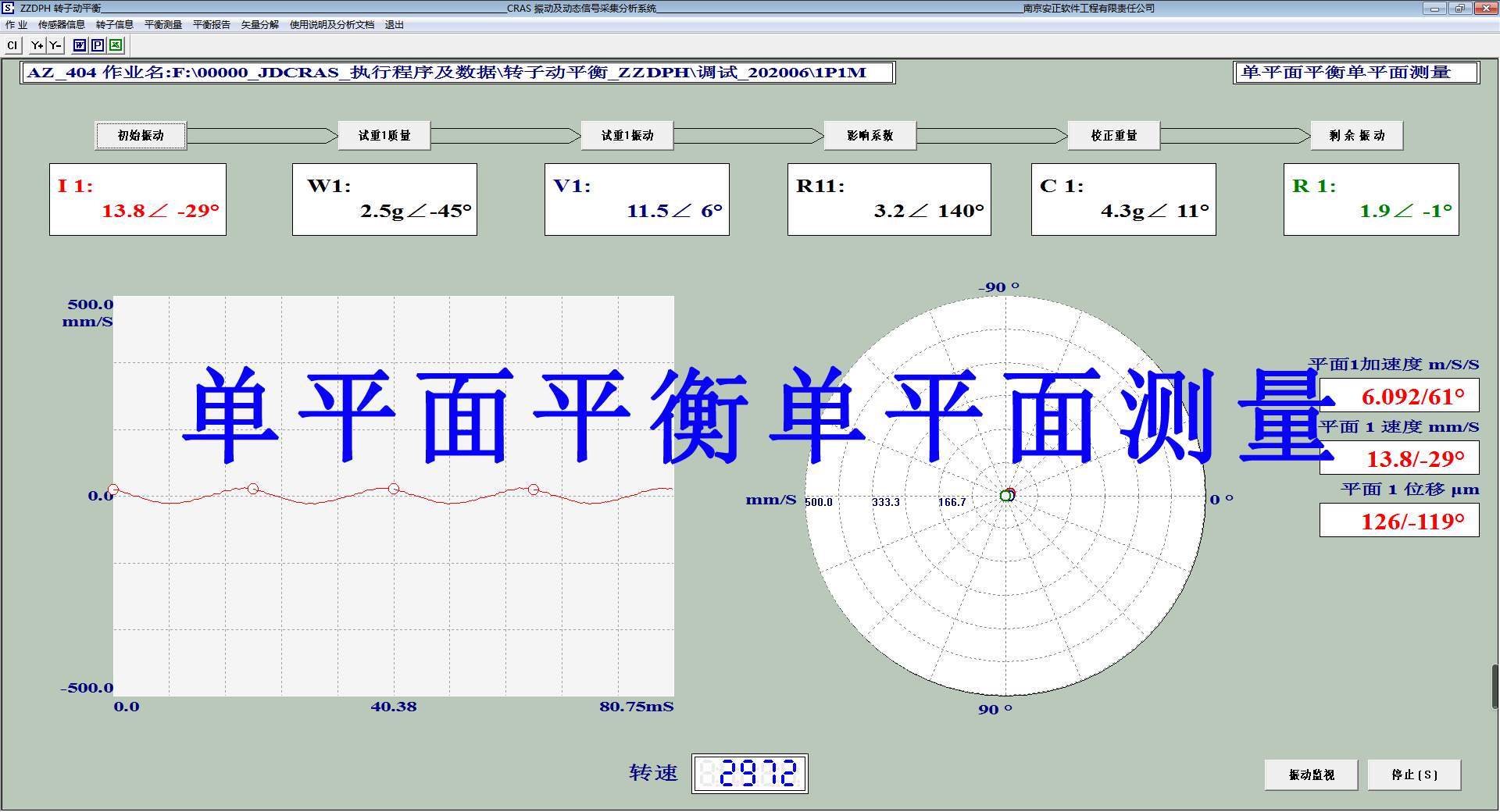The width and height of the screenshot is (1500, 812).
Task: Click the R 1 residual vibration box
Action: pos(1371,199)
